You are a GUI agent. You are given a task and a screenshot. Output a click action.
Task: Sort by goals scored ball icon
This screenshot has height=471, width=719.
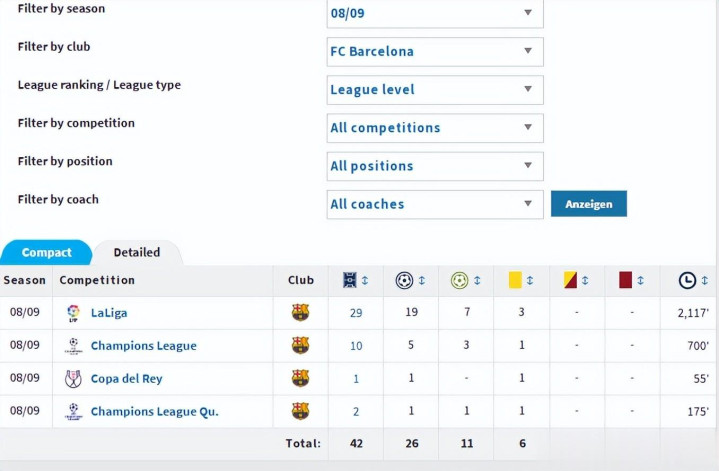(404, 281)
